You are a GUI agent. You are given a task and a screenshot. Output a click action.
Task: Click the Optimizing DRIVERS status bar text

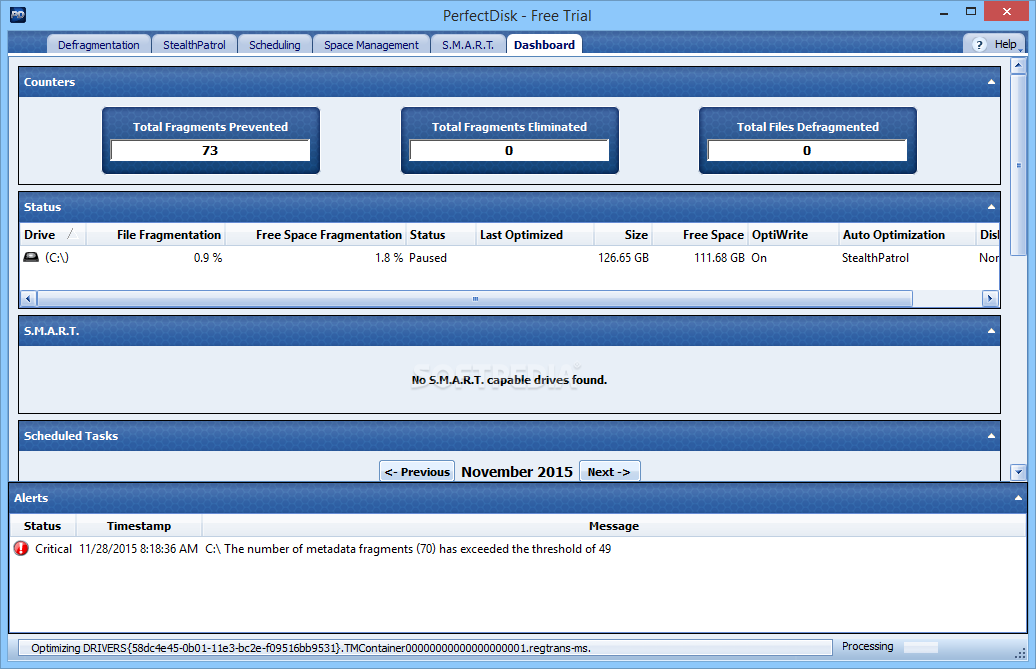[x=311, y=648]
